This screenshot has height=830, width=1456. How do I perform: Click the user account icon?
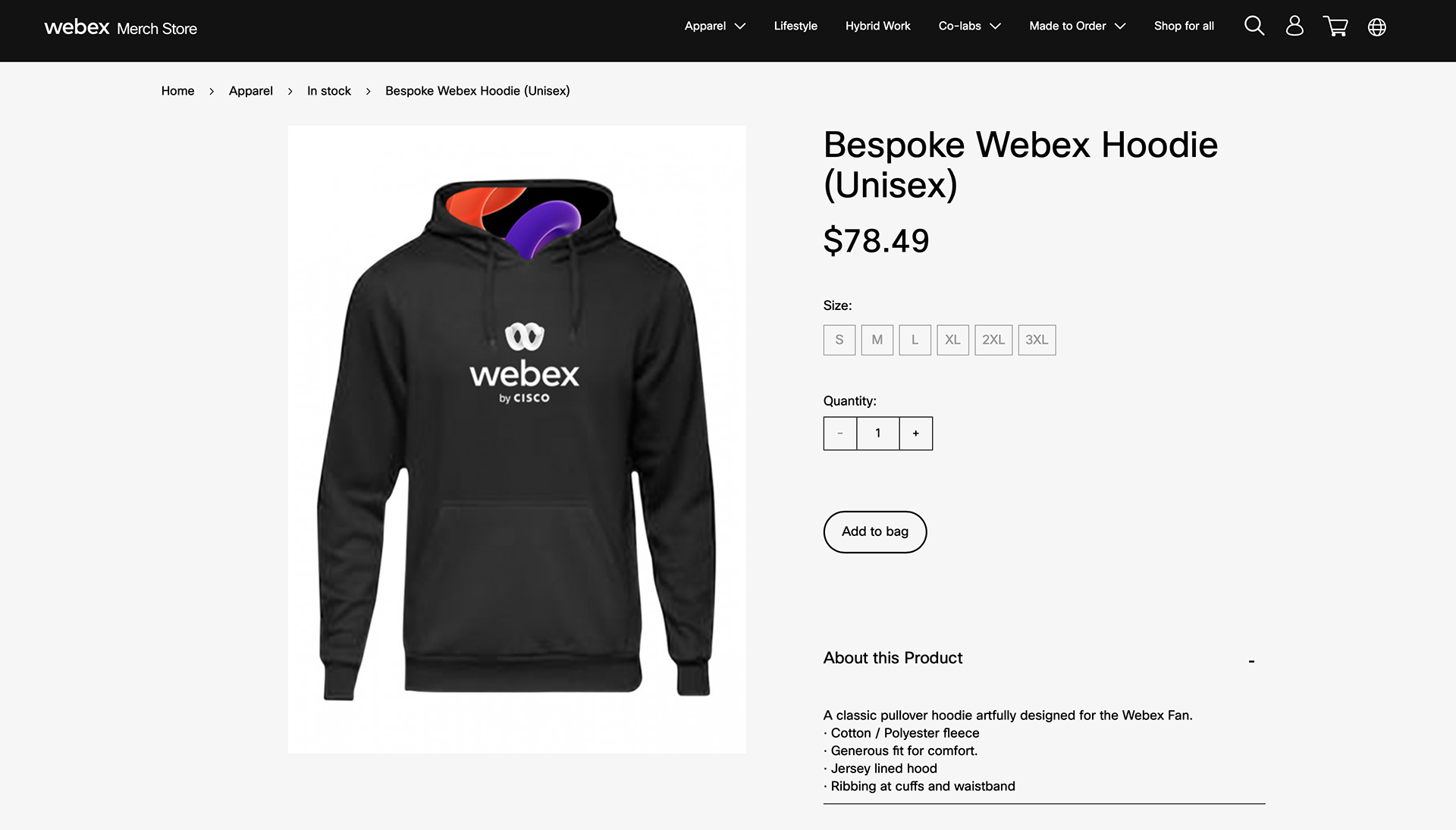tap(1294, 27)
